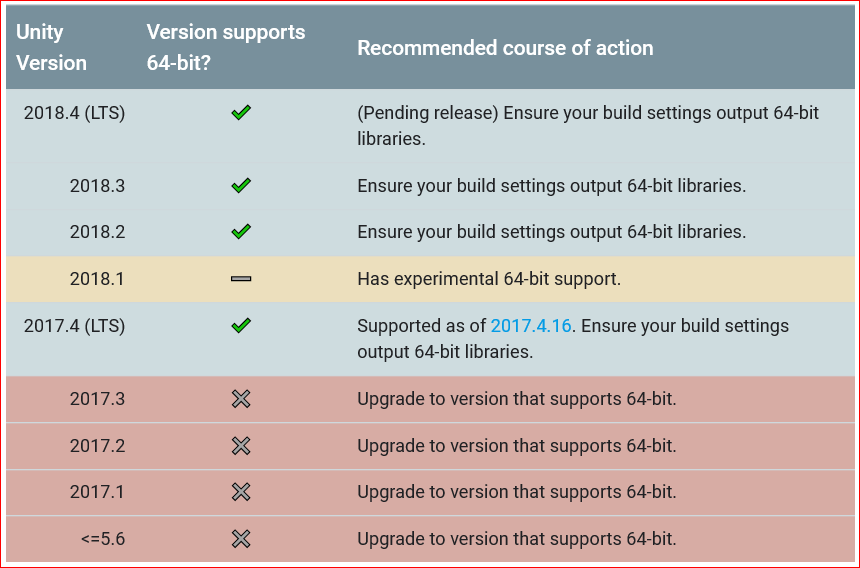Select the 2018.1 version cell
This screenshot has width=860, height=568.
click(x=97, y=279)
